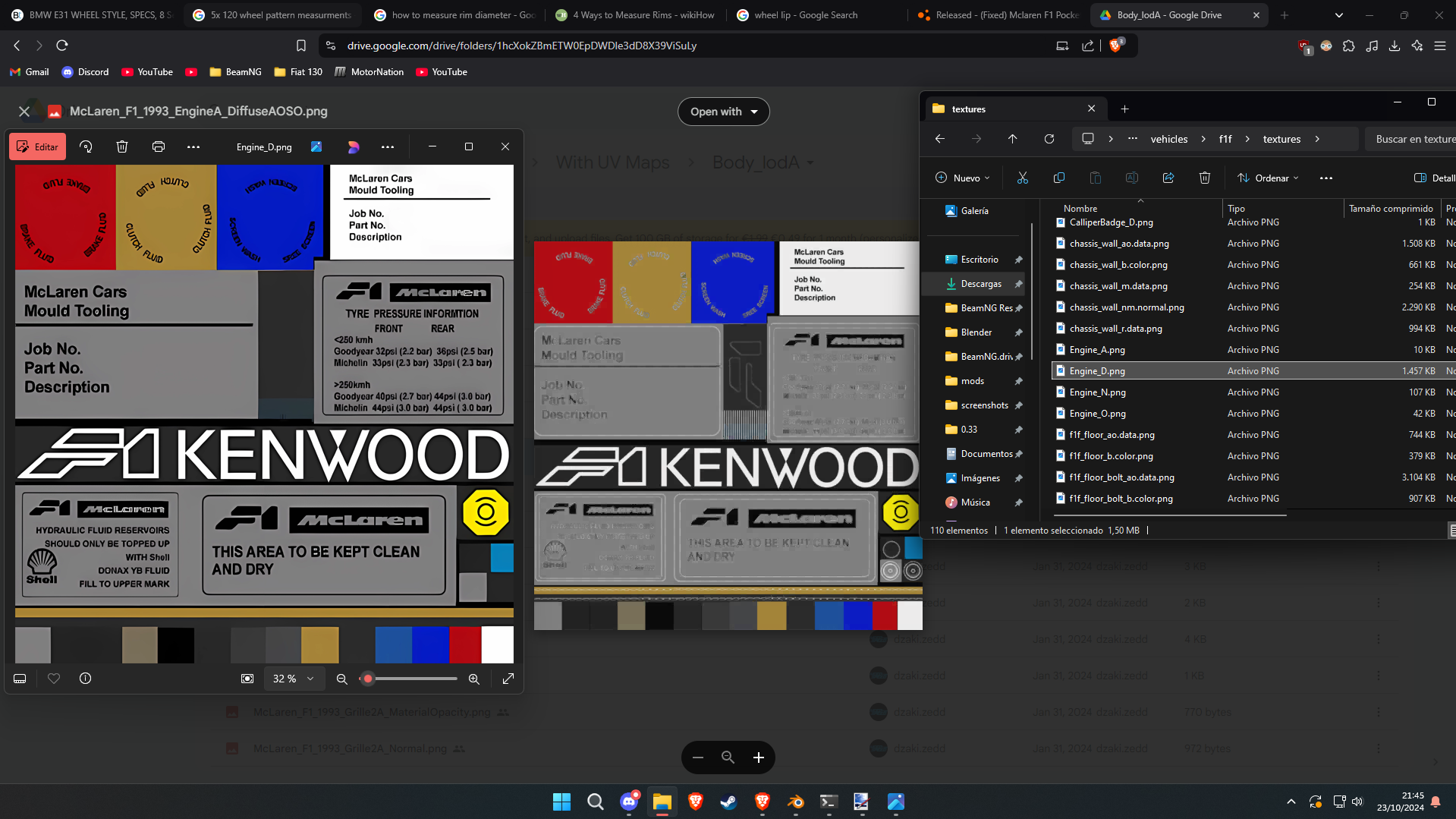Open a new tab in File Explorer
The image size is (1456, 819).
click(1125, 109)
